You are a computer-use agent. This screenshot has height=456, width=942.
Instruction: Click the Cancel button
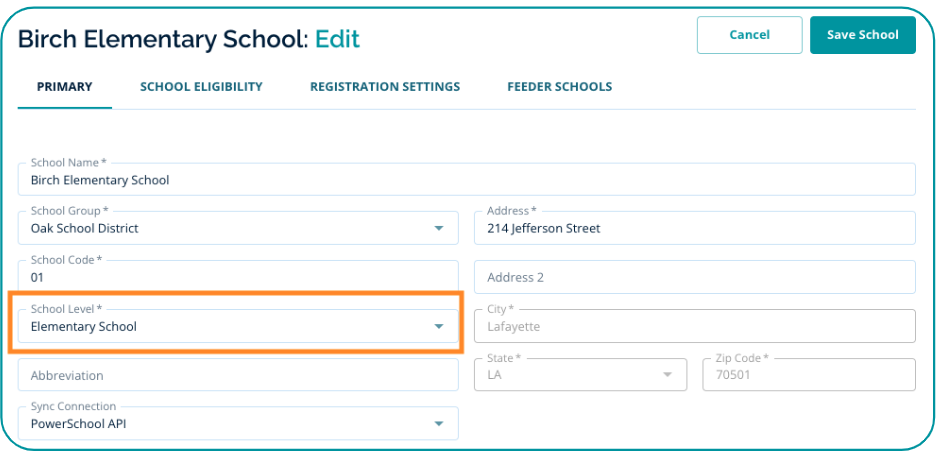tap(749, 35)
